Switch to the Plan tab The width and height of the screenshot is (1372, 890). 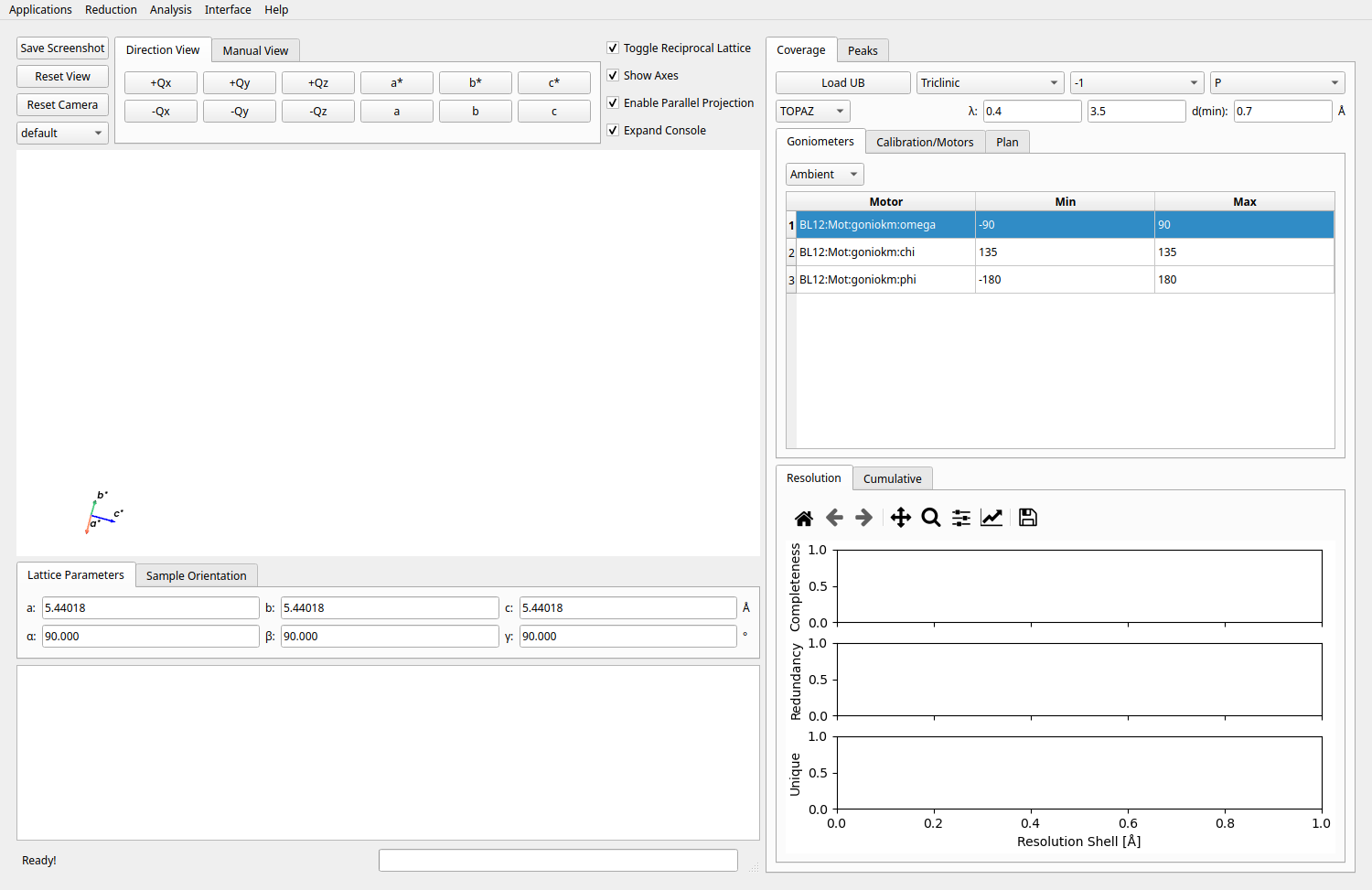click(x=1007, y=142)
